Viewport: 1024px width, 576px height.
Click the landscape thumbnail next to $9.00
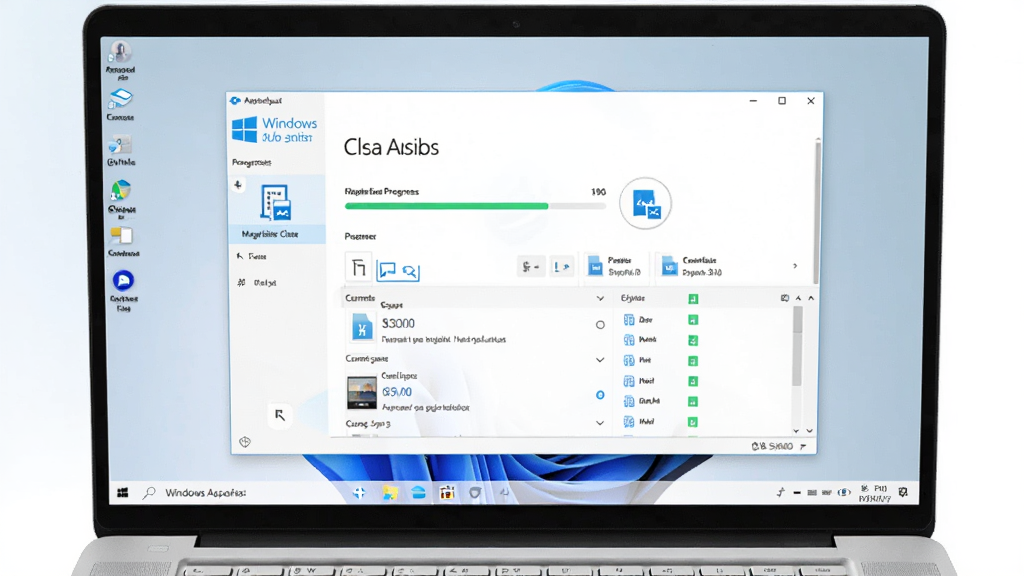pyautogui.click(x=361, y=392)
